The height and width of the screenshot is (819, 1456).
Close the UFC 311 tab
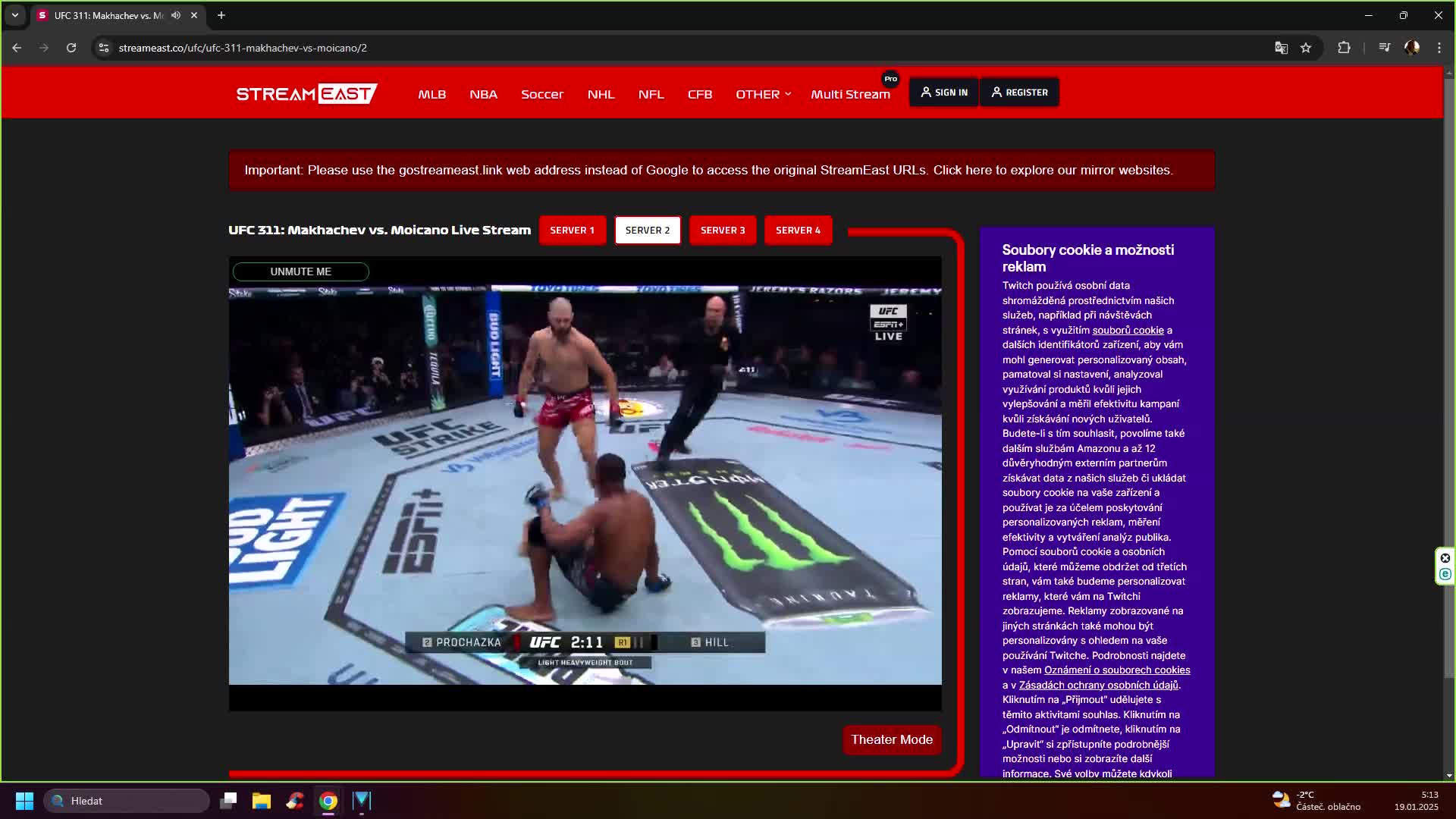(x=194, y=15)
